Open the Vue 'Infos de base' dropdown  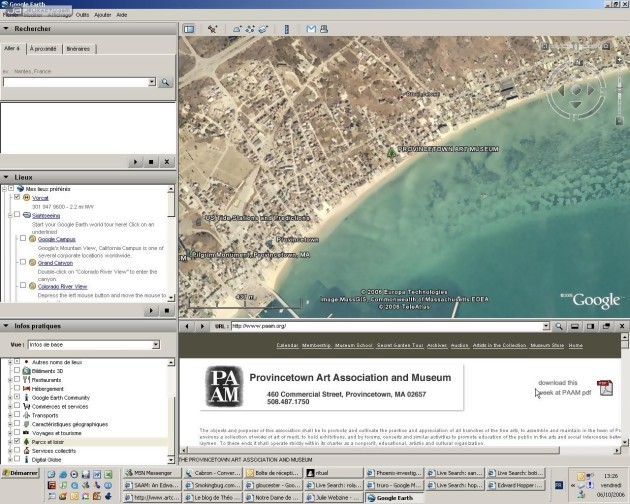(x=155, y=344)
